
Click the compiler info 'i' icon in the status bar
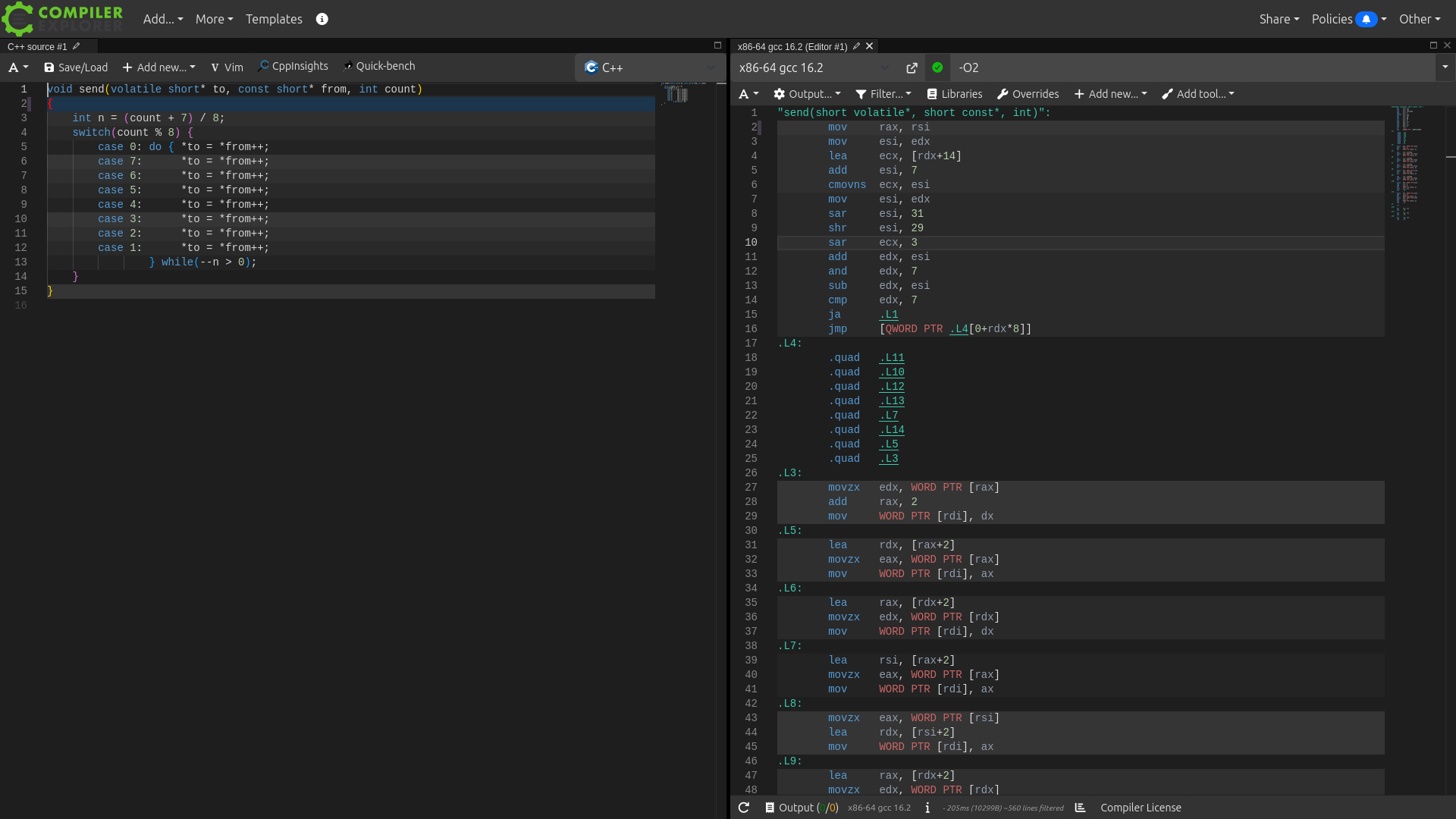pos(927,808)
